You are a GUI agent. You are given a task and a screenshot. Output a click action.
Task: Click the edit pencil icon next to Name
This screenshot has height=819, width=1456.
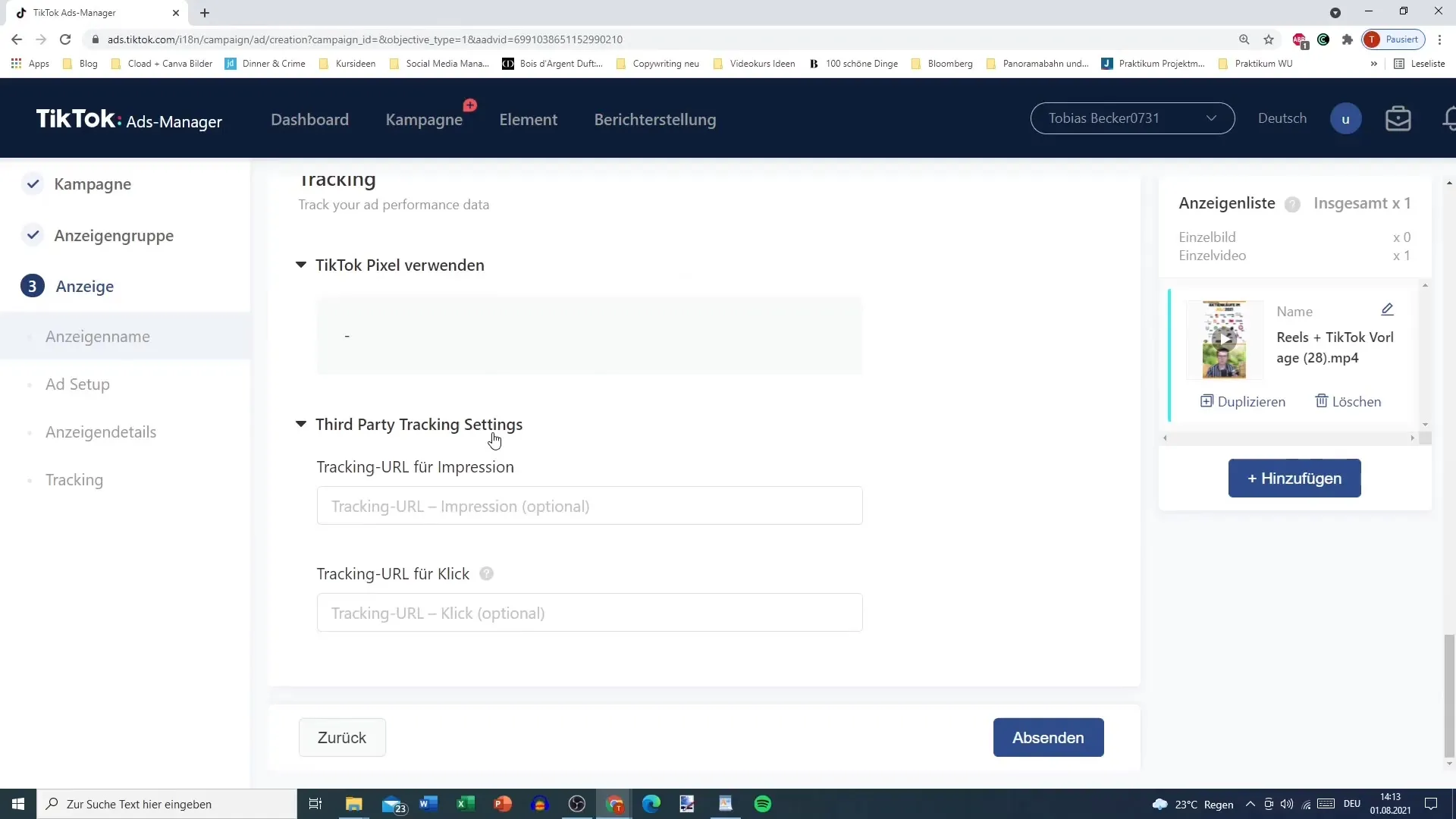(1387, 309)
